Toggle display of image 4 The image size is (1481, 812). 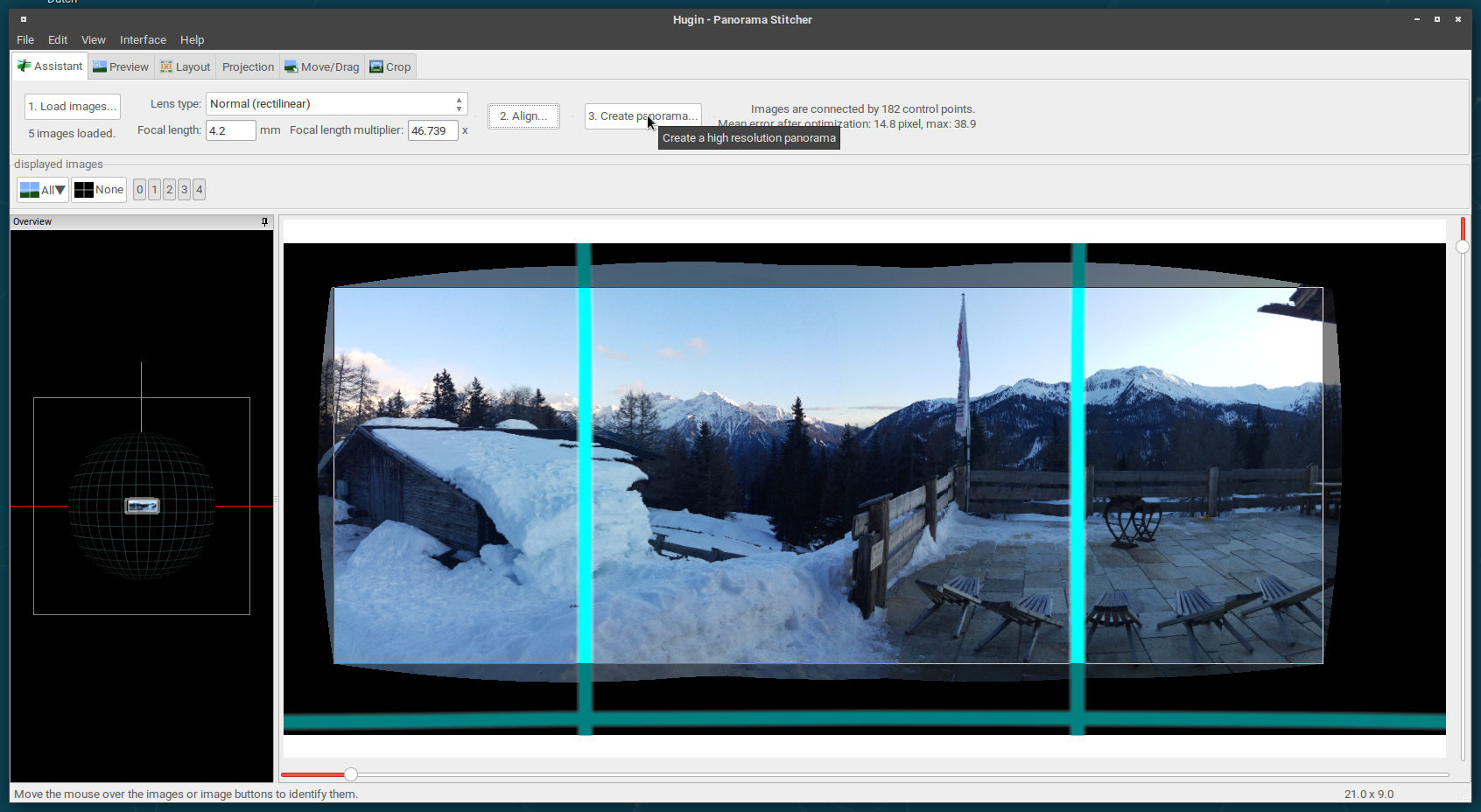199,190
